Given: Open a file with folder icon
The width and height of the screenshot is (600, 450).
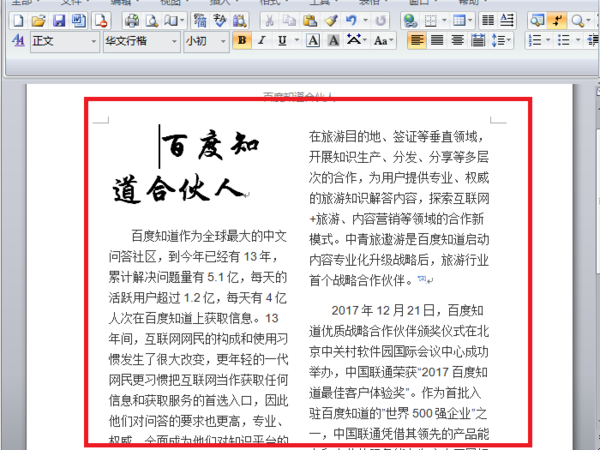Looking at the screenshot, I should pyautogui.click(x=38, y=20).
